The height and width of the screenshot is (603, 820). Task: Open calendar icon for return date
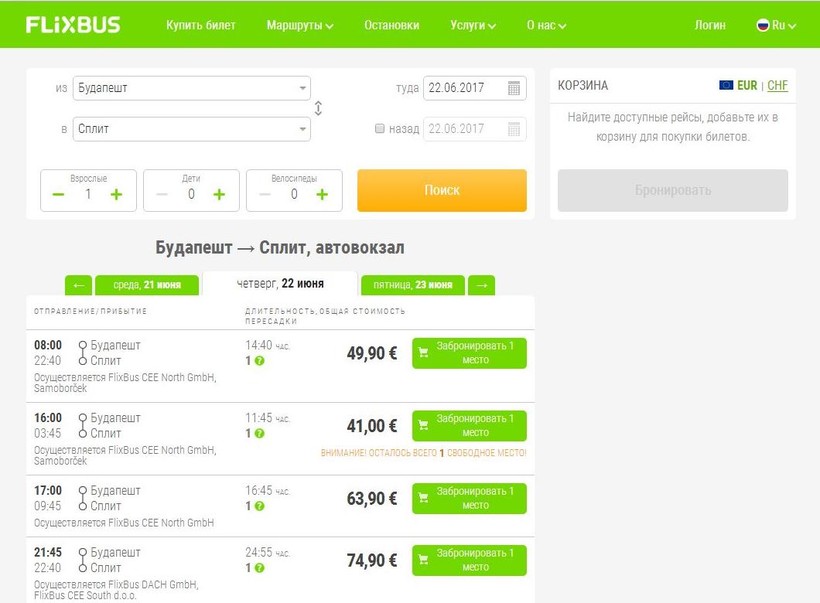pyautogui.click(x=514, y=129)
